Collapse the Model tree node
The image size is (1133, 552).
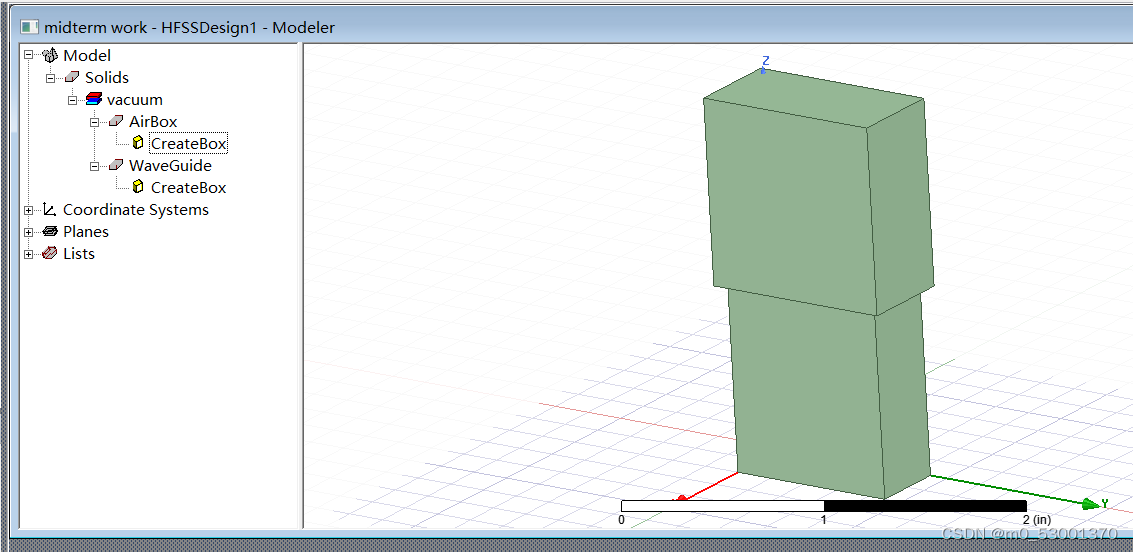29,55
